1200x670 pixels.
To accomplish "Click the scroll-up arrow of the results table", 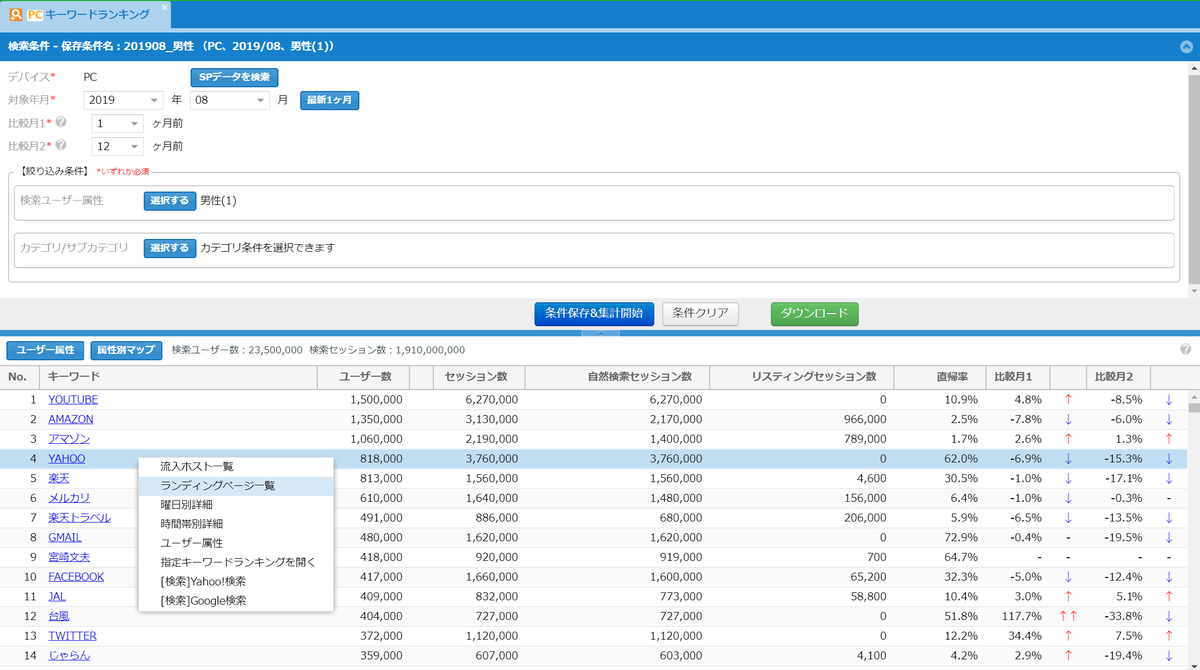I will click(x=1194, y=397).
